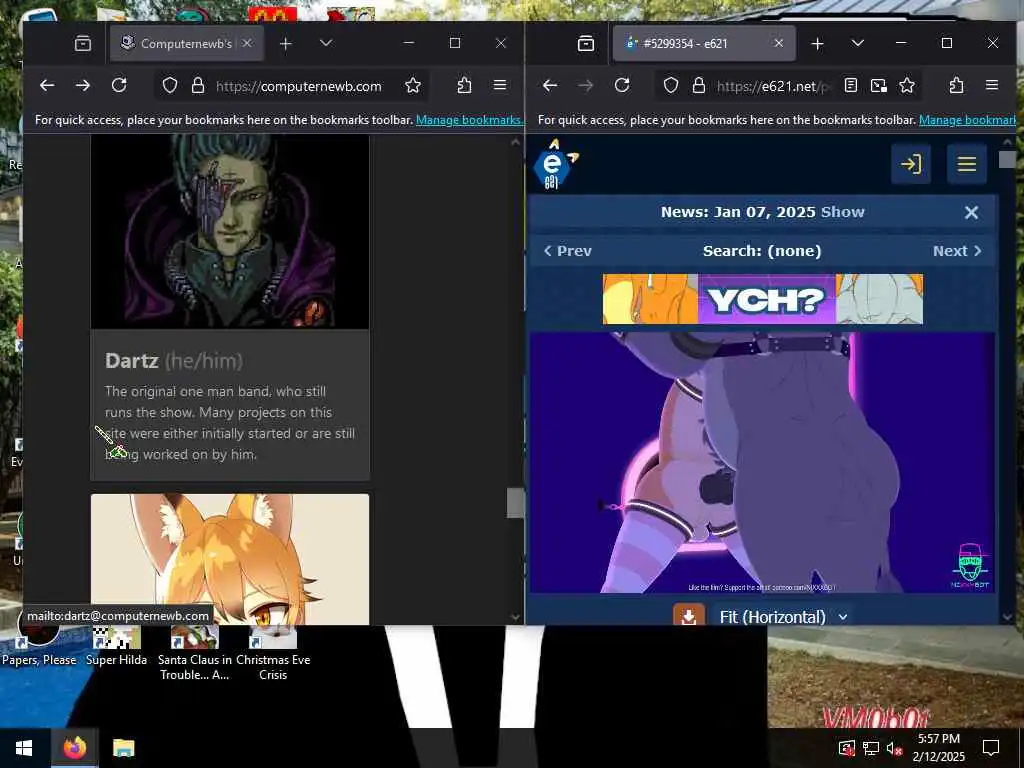The width and height of the screenshot is (1024, 768).
Task: Open the e621 site hamburger menu
Action: click(967, 164)
